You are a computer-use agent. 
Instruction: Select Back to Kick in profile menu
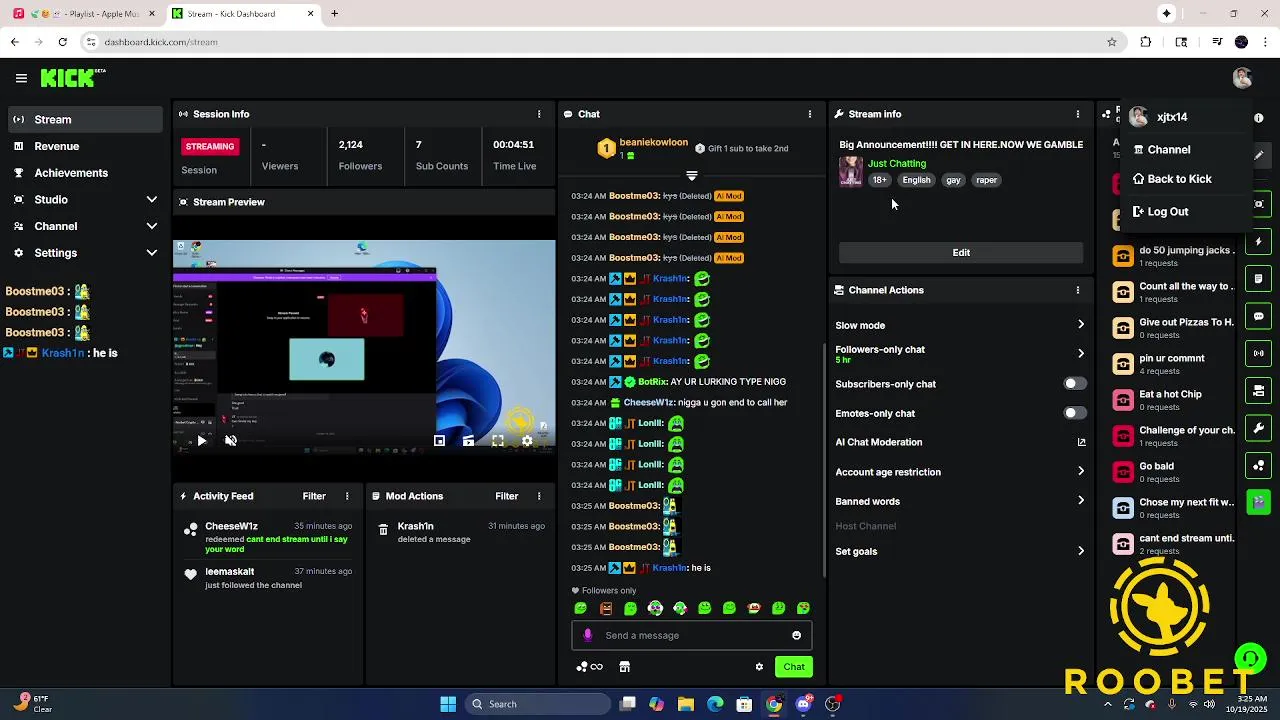[1186, 179]
